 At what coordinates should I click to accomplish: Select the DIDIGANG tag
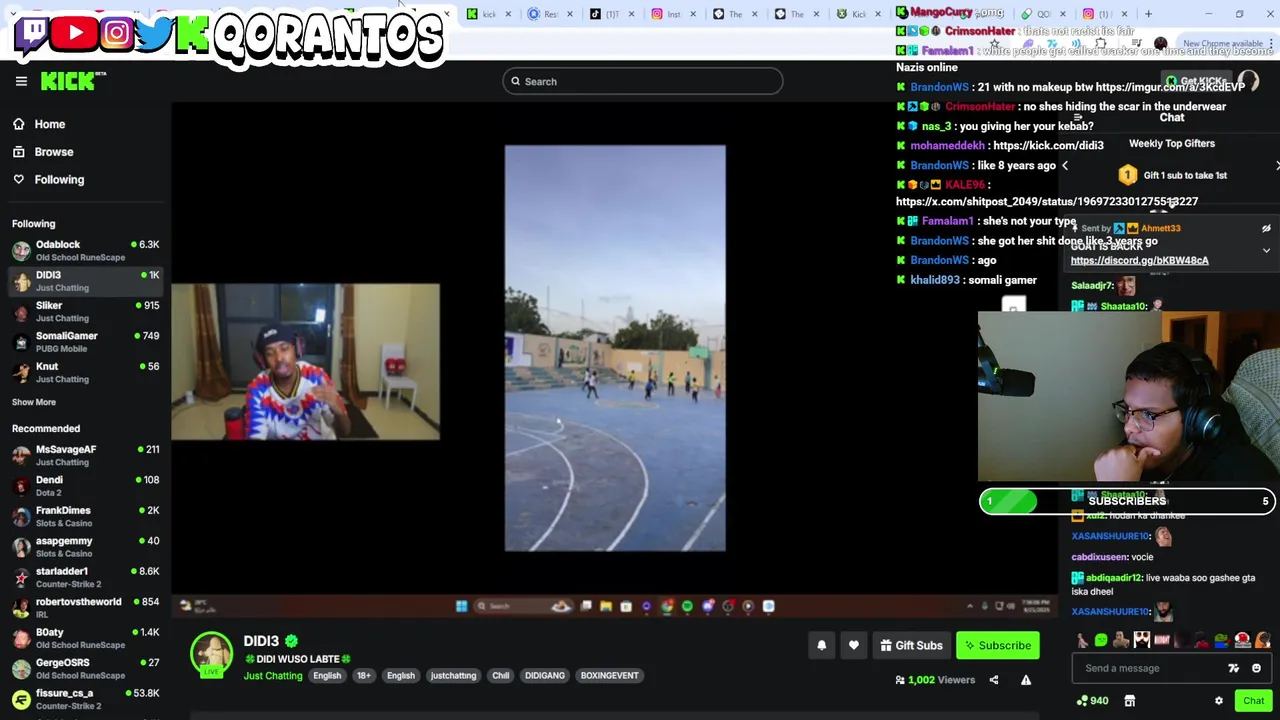coord(545,676)
